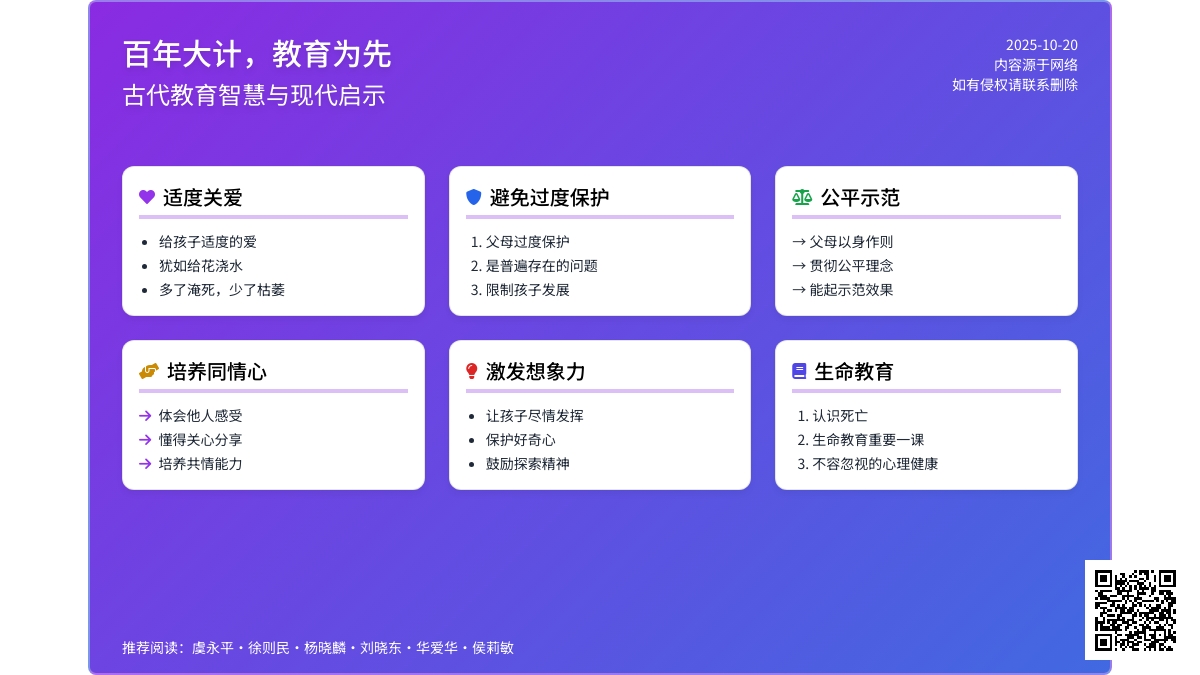Screen dimensions: 1200x675
Task: Click the subtitle 古代教育智慧与现代启示
Action: pyautogui.click(x=254, y=96)
